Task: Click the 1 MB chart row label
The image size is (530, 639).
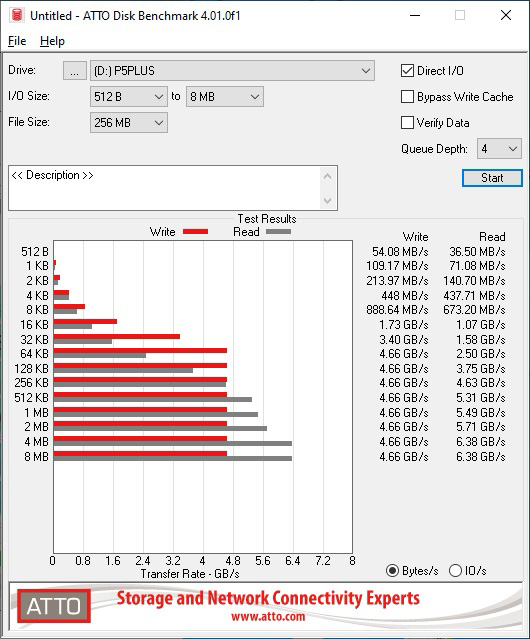Action: point(36,413)
